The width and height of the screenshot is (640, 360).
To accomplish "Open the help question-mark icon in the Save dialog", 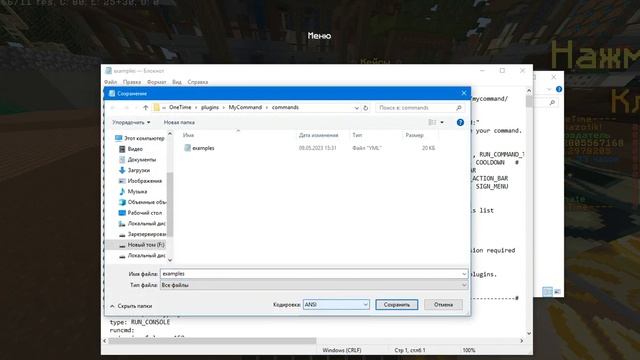I will pyautogui.click(x=460, y=122).
